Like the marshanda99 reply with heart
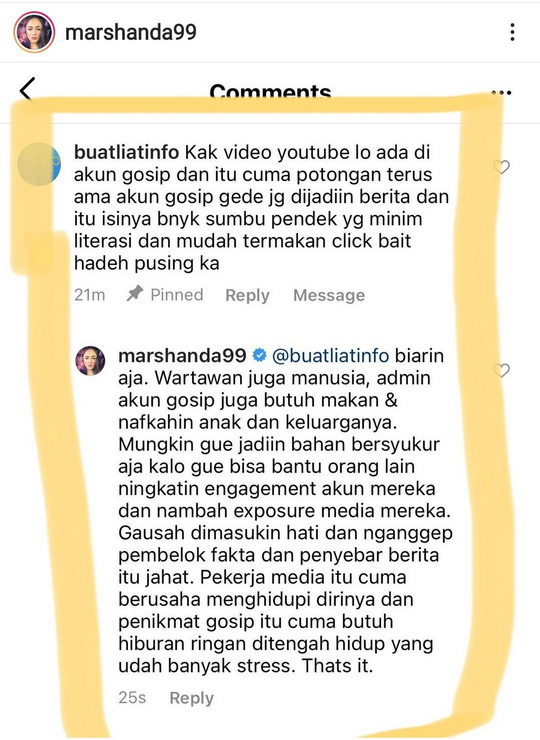Viewport: 540px width, 740px height. pos(501,370)
